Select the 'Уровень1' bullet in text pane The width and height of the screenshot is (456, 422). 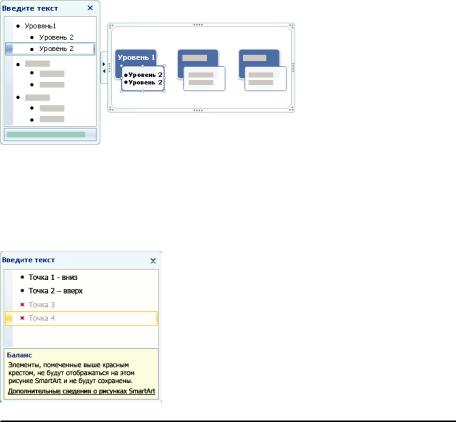click(40, 26)
